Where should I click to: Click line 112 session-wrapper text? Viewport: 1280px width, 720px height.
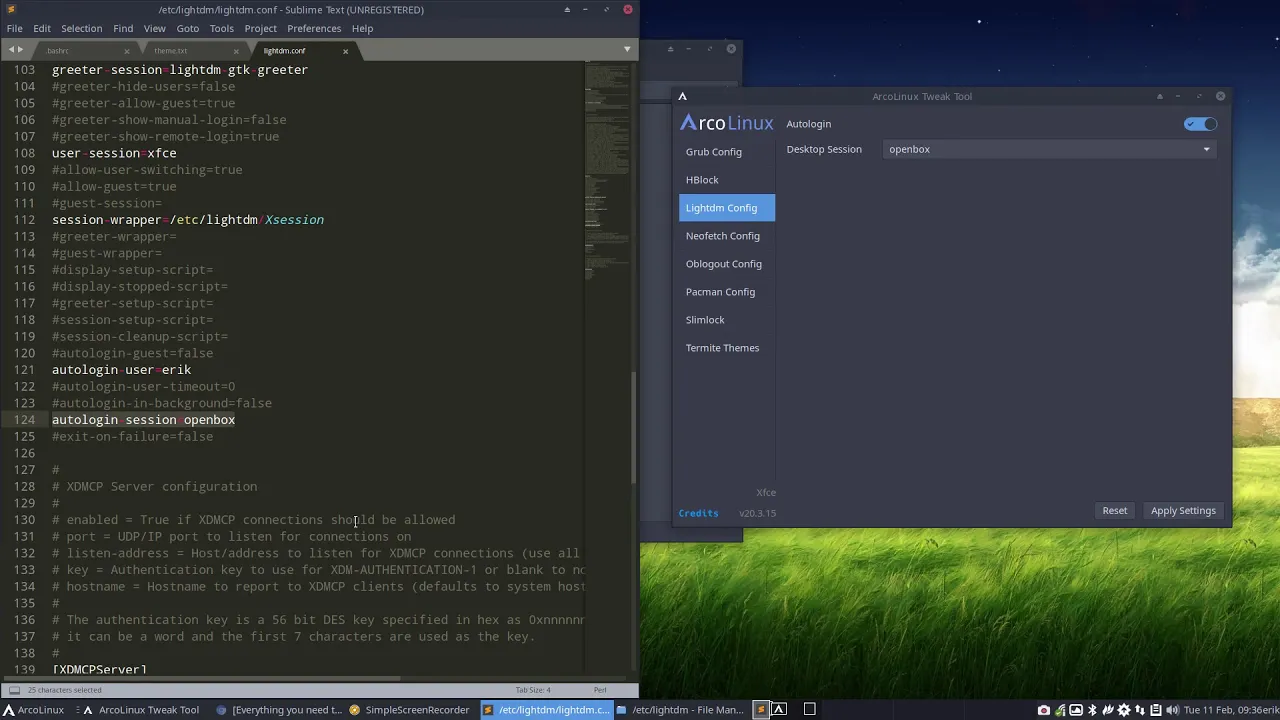(x=188, y=220)
